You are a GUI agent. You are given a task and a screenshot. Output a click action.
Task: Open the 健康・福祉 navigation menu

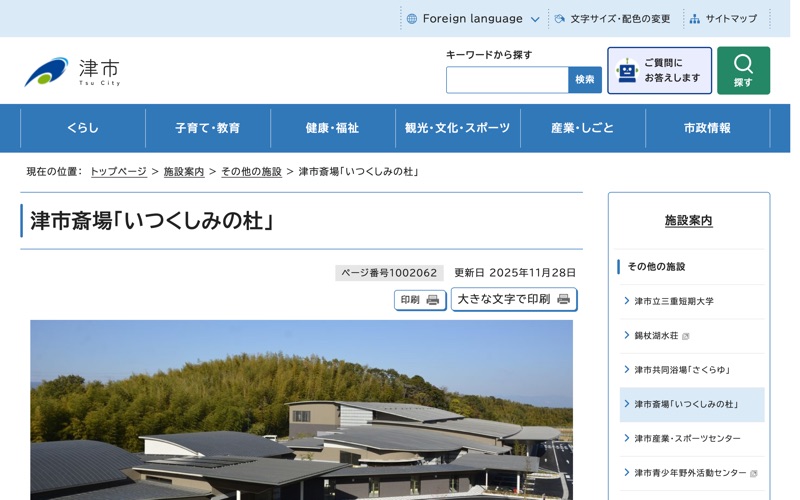coord(333,128)
